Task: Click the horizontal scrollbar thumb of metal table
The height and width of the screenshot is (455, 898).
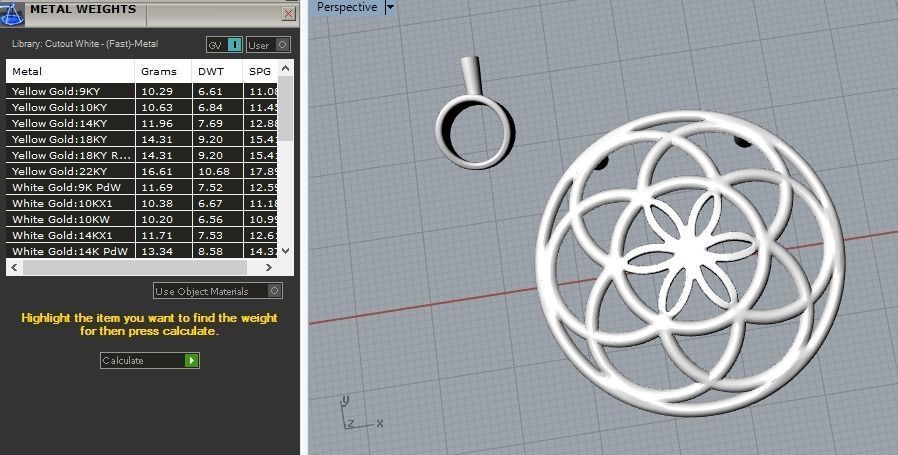Action: click(135, 268)
